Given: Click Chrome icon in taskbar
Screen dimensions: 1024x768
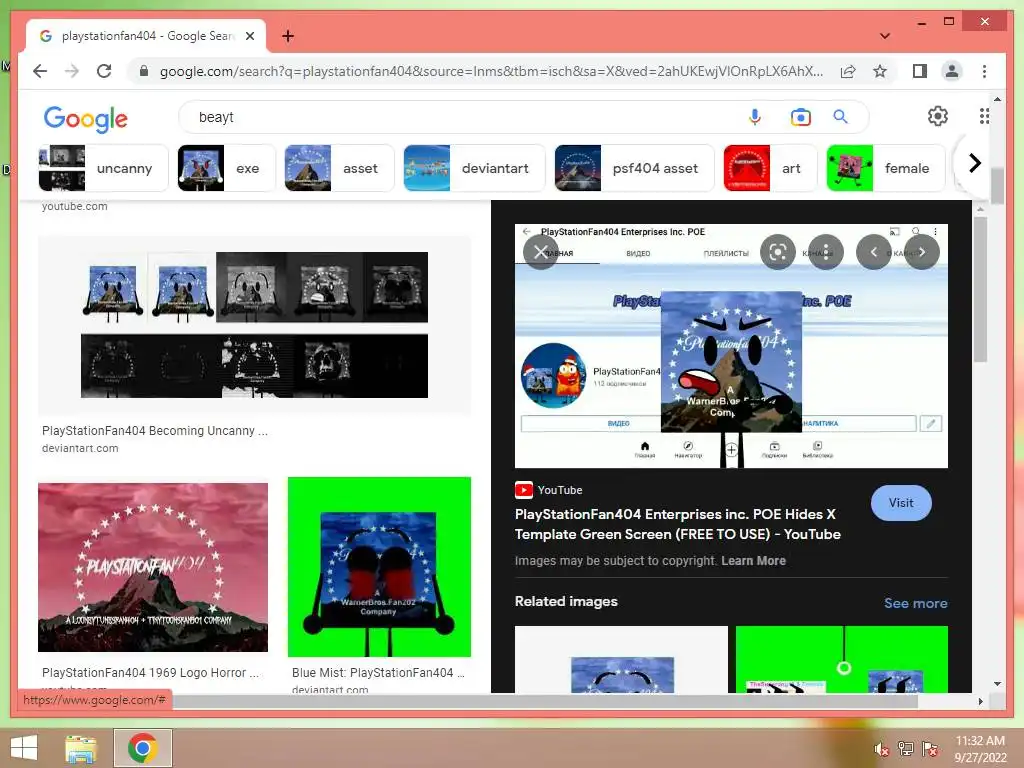Looking at the screenshot, I should click(x=143, y=748).
